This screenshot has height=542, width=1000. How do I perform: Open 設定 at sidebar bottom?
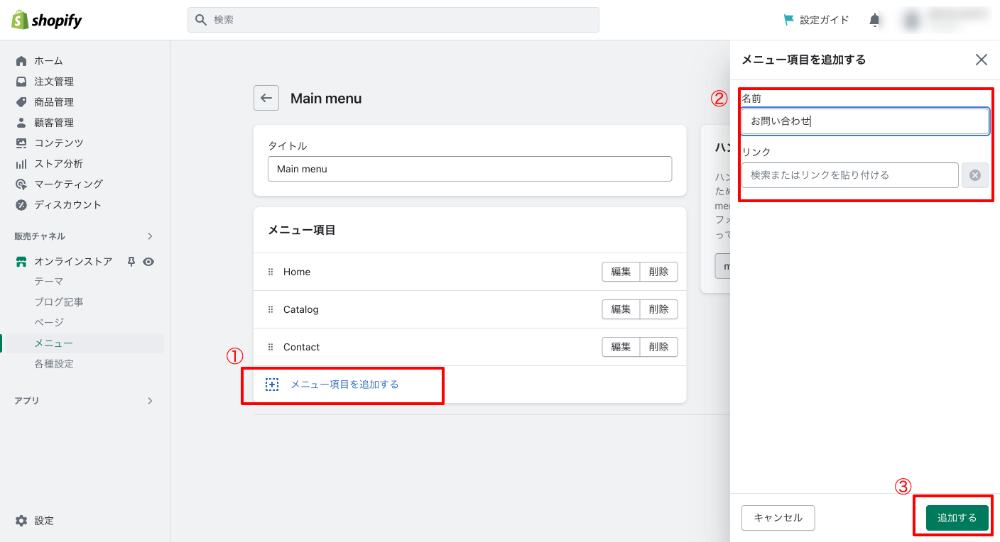coord(44,520)
